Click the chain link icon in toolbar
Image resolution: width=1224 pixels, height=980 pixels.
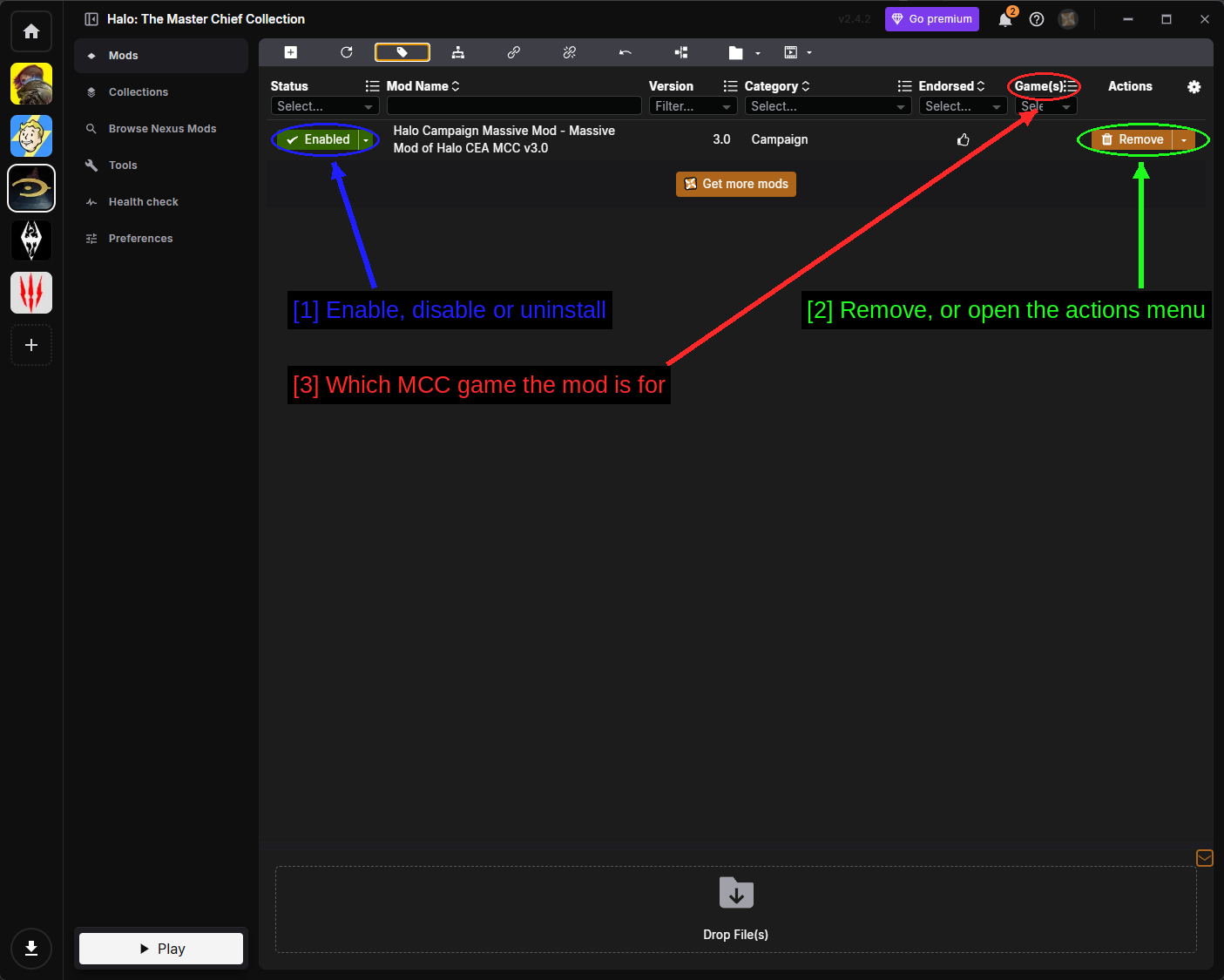pos(514,52)
